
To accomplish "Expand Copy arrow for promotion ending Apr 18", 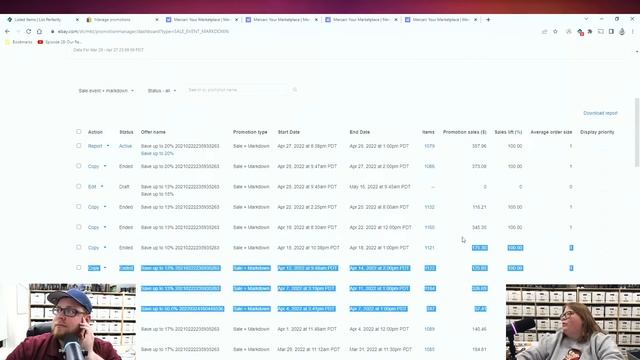I will point(105,248).
